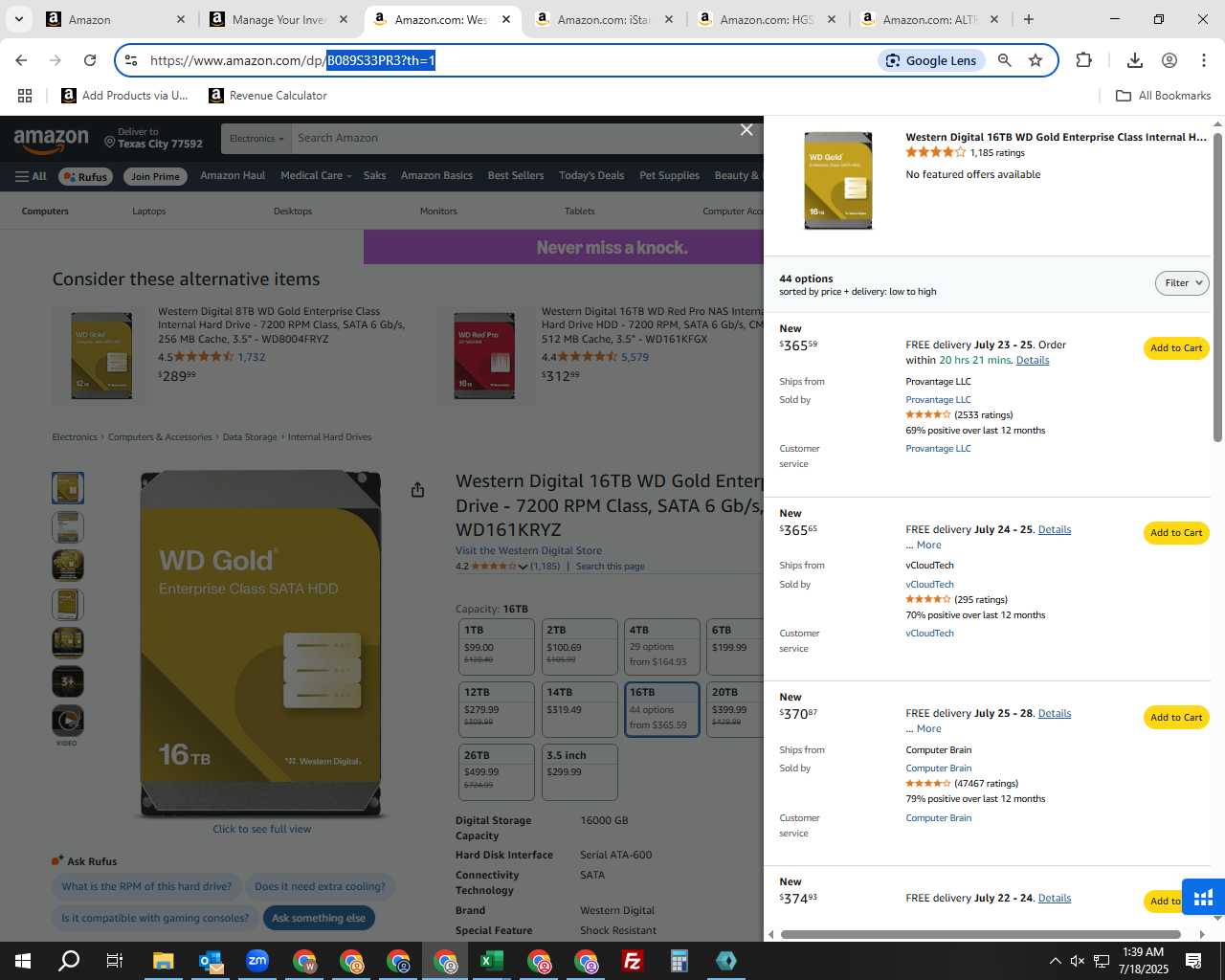Viewport: 1225px width, 980px height.
Task: Select the 1TB capacity option
Action: pos(497,648)
